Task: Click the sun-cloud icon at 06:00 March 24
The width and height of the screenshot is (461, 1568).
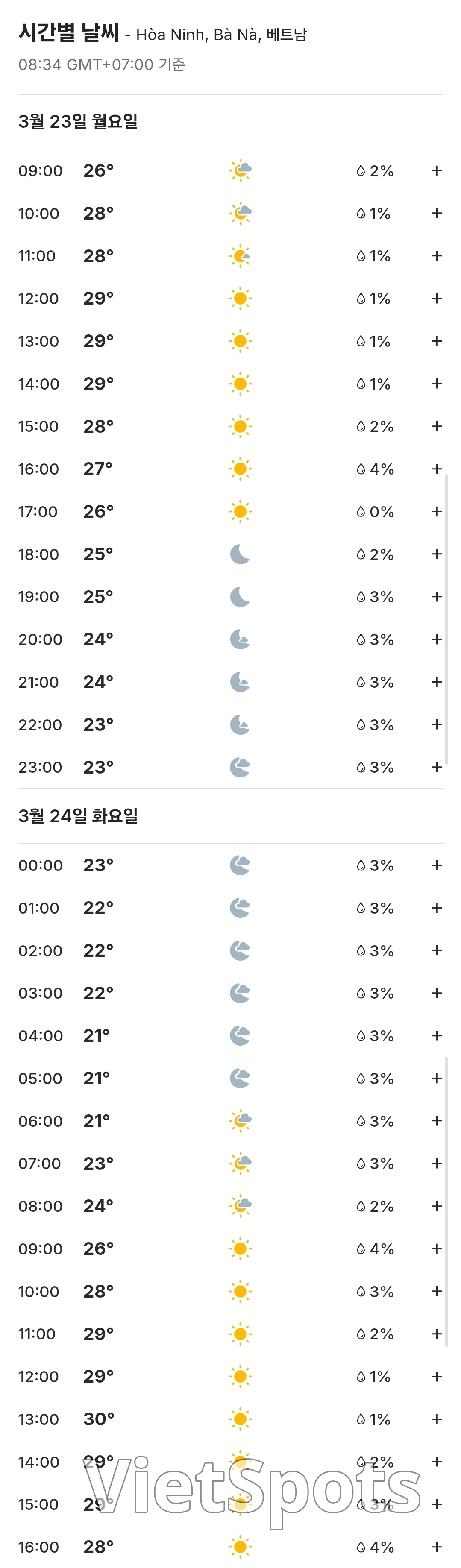Action: (x=240, y=1121)
